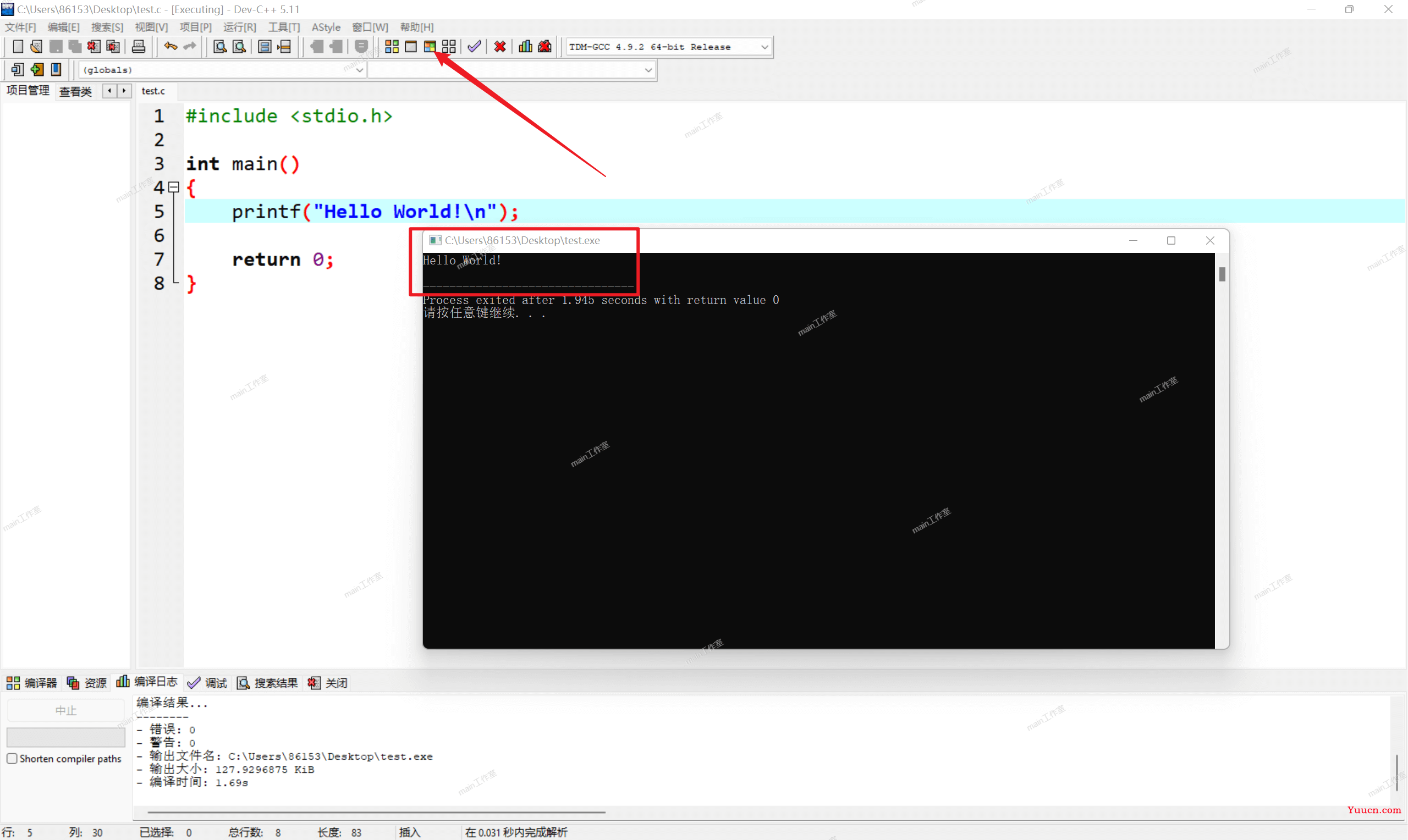Click 'Hello World!' output in console

click(461, 260)
